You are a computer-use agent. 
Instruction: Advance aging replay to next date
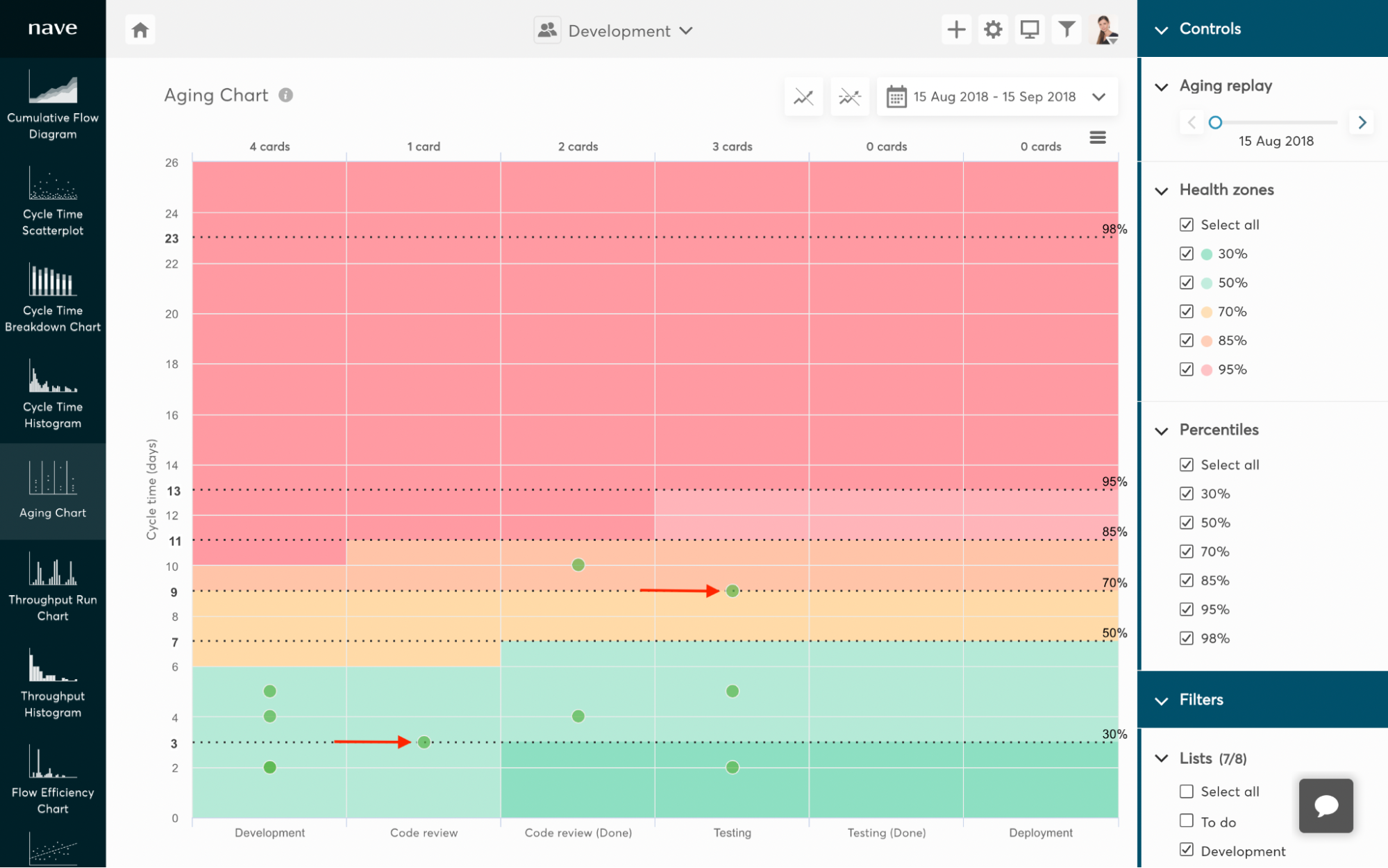[x=1362, y=122]
